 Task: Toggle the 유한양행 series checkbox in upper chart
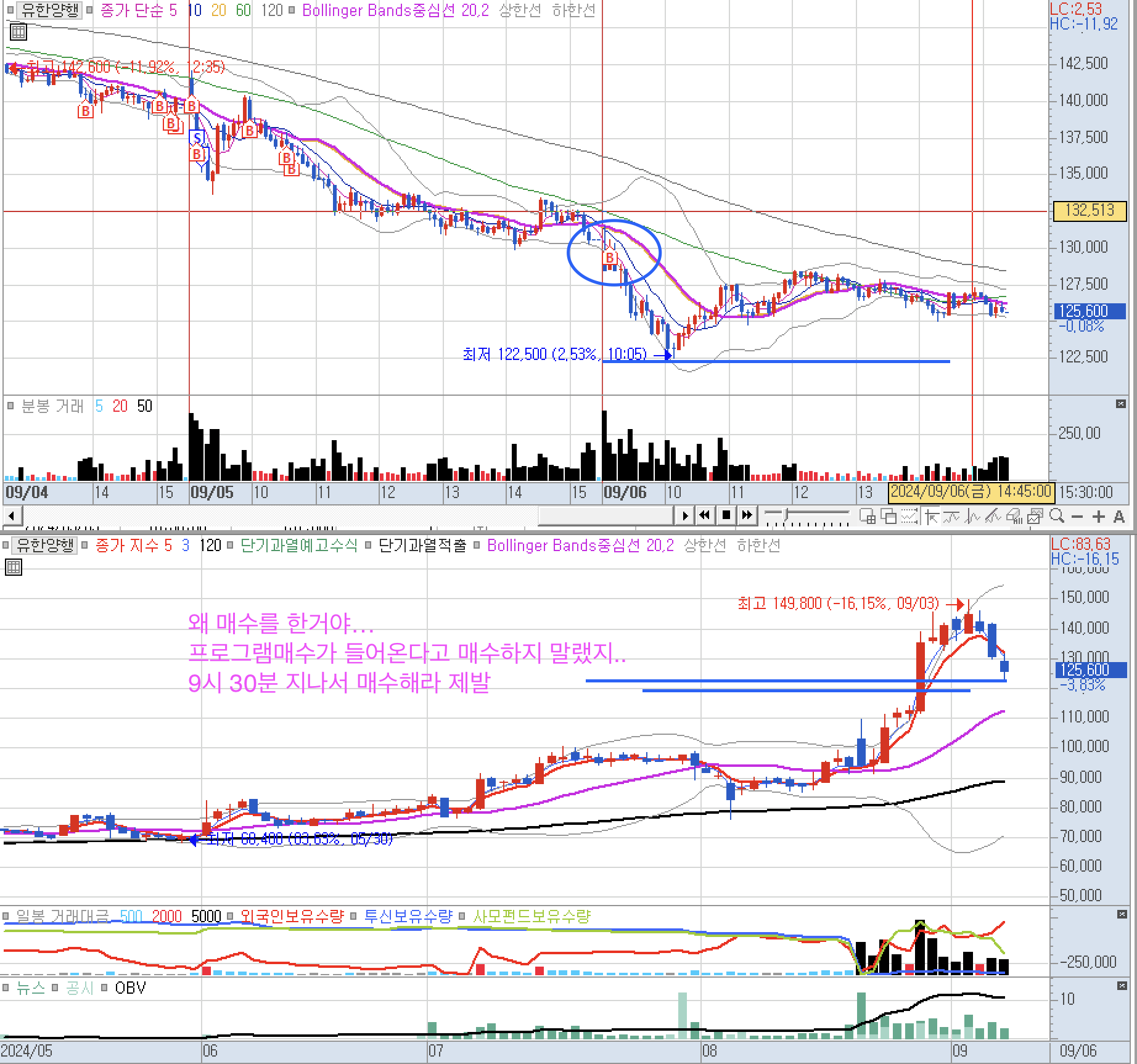click(x=10, y=10)
